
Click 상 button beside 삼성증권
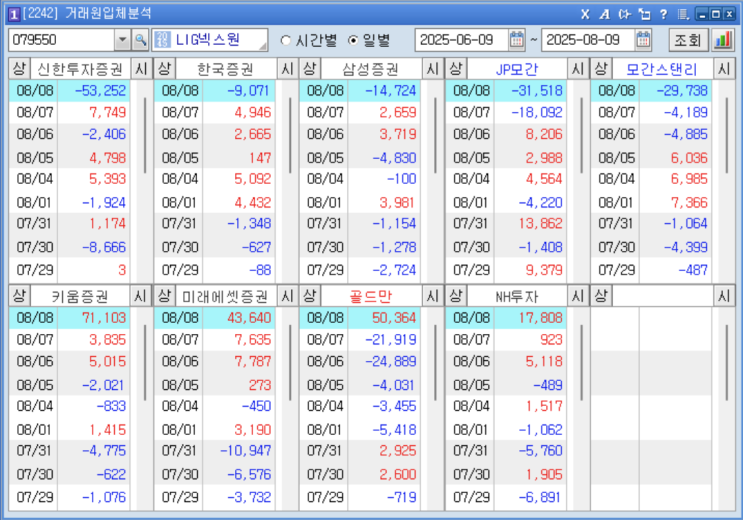coord(310,69)
